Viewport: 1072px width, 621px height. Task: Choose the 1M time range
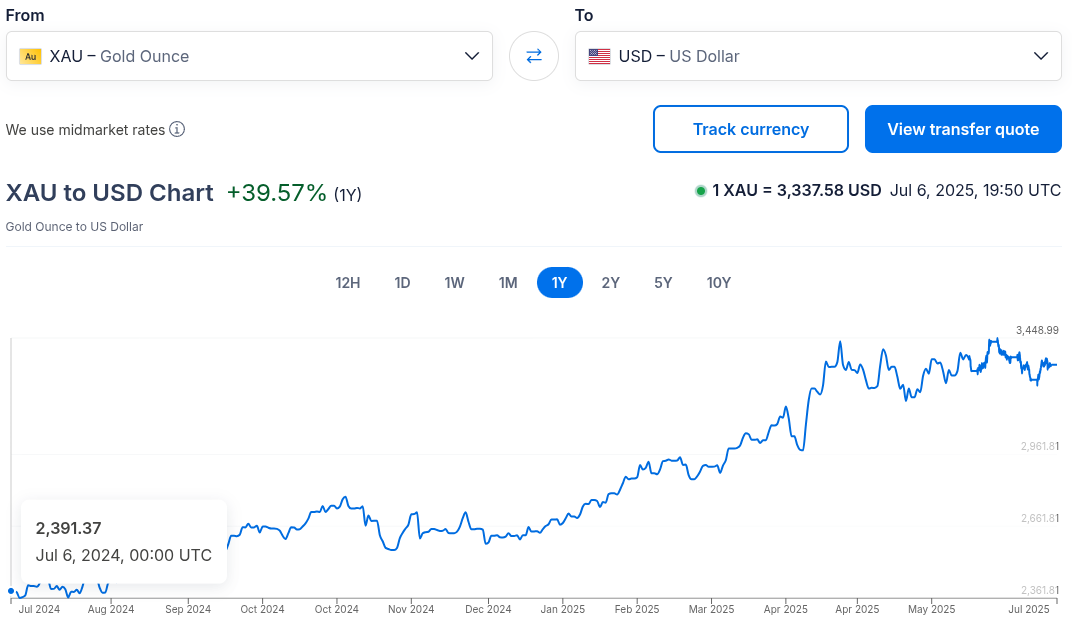[508, 283]
